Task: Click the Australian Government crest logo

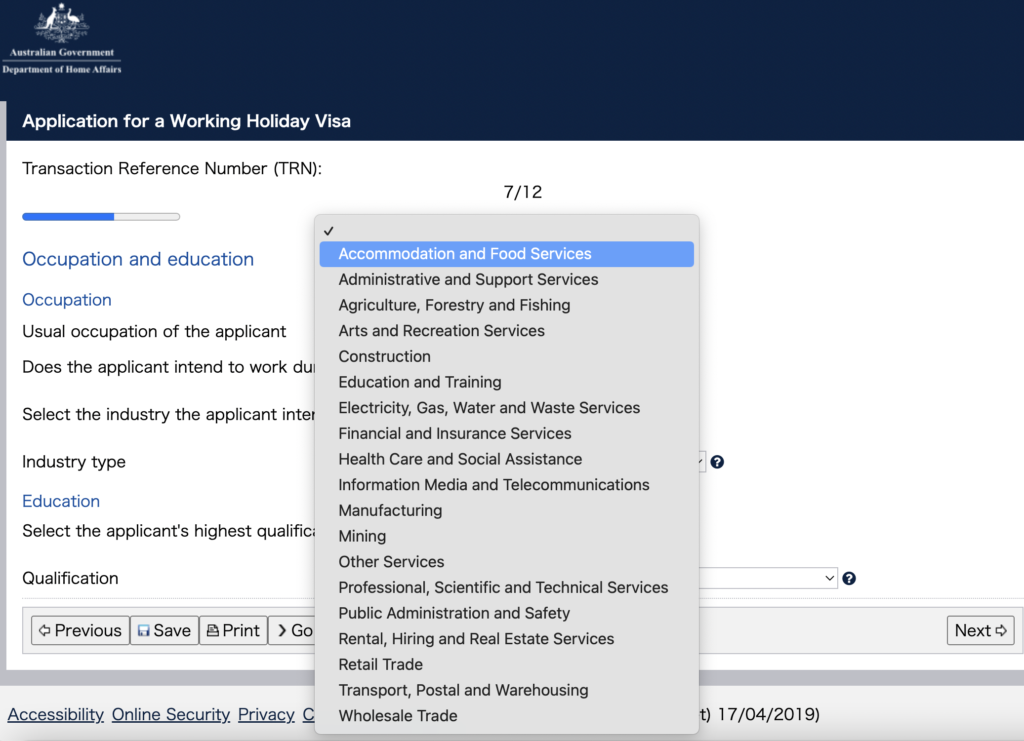Action: pos(61,39)
